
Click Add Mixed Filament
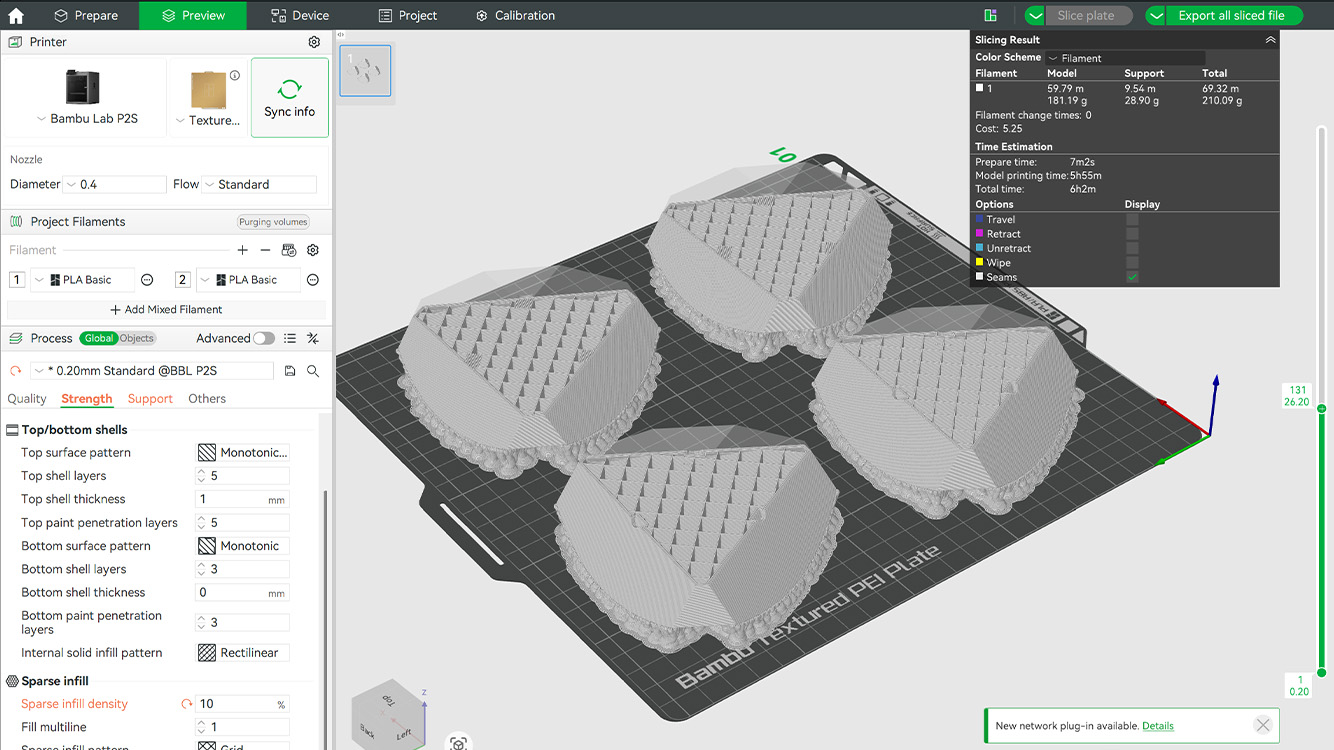point(166,310)
